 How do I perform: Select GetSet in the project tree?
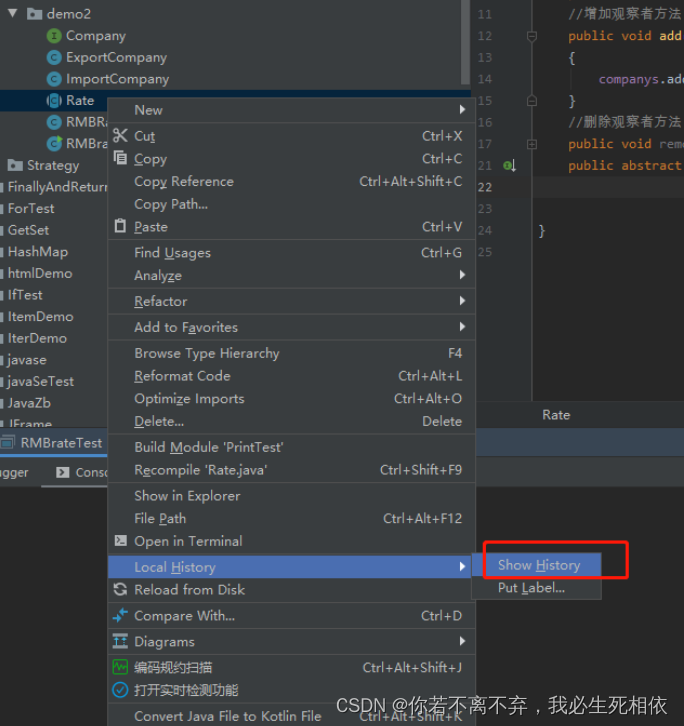(x=28, y=230)
